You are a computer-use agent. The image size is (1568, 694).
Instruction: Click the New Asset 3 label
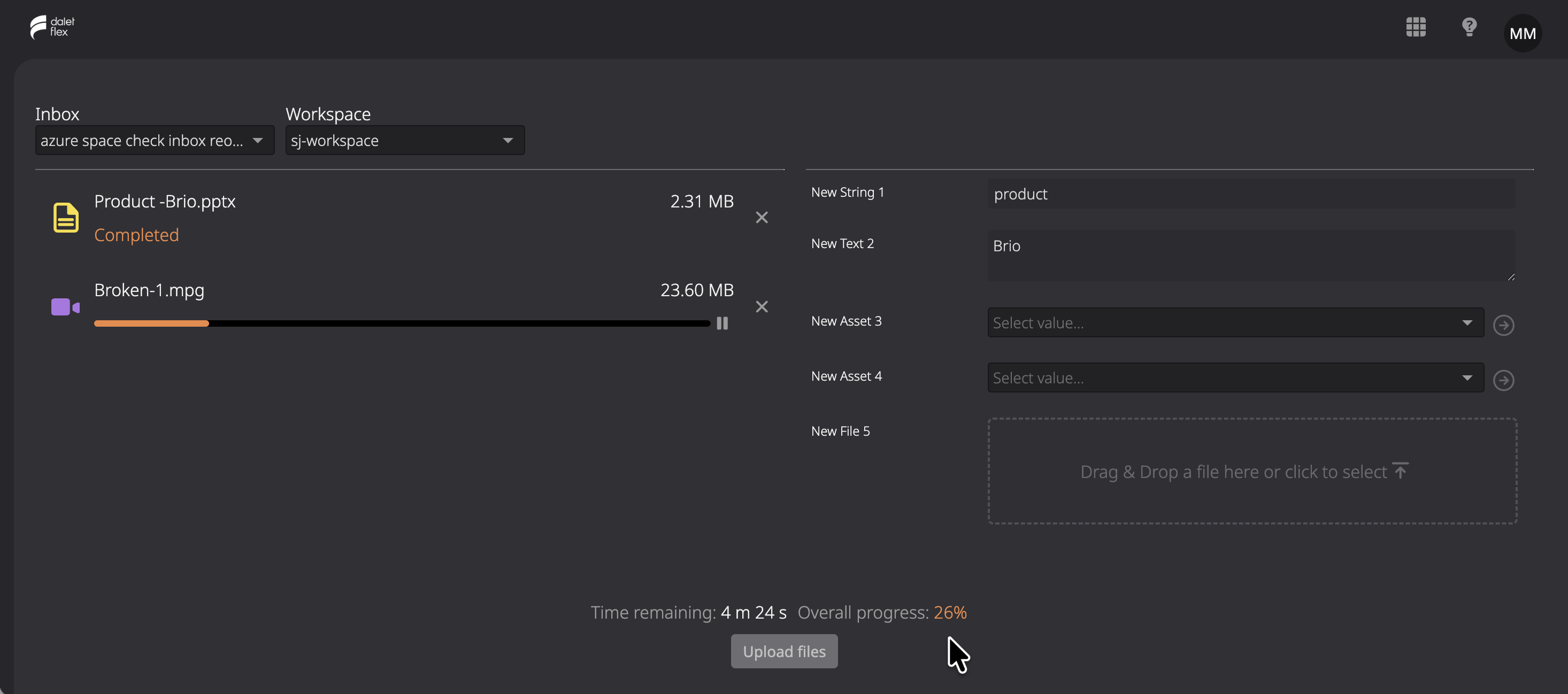click(x=846, y=321)
